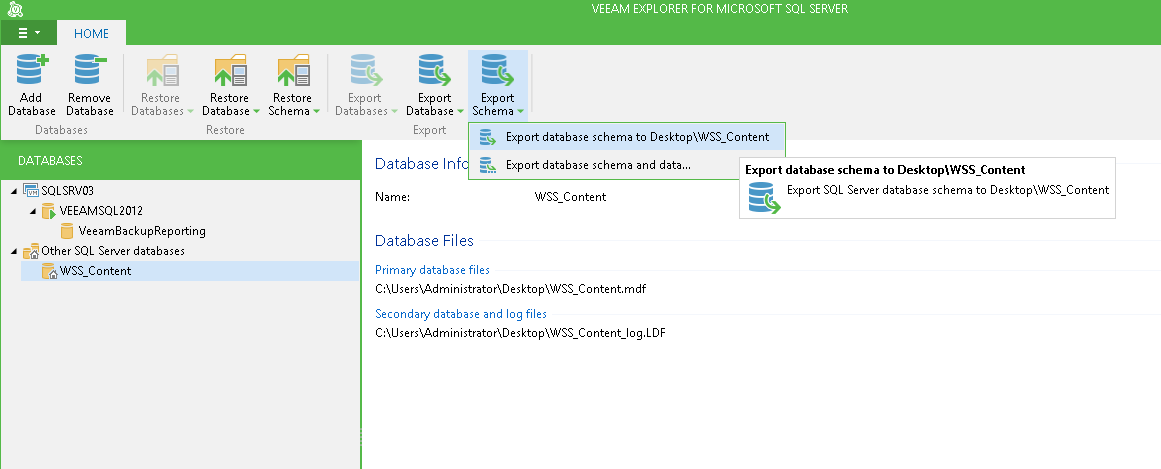The width and height of the screenshot is (1161, 469).
Task: Open the main application menu button
Action: click(x=28, y=33)
